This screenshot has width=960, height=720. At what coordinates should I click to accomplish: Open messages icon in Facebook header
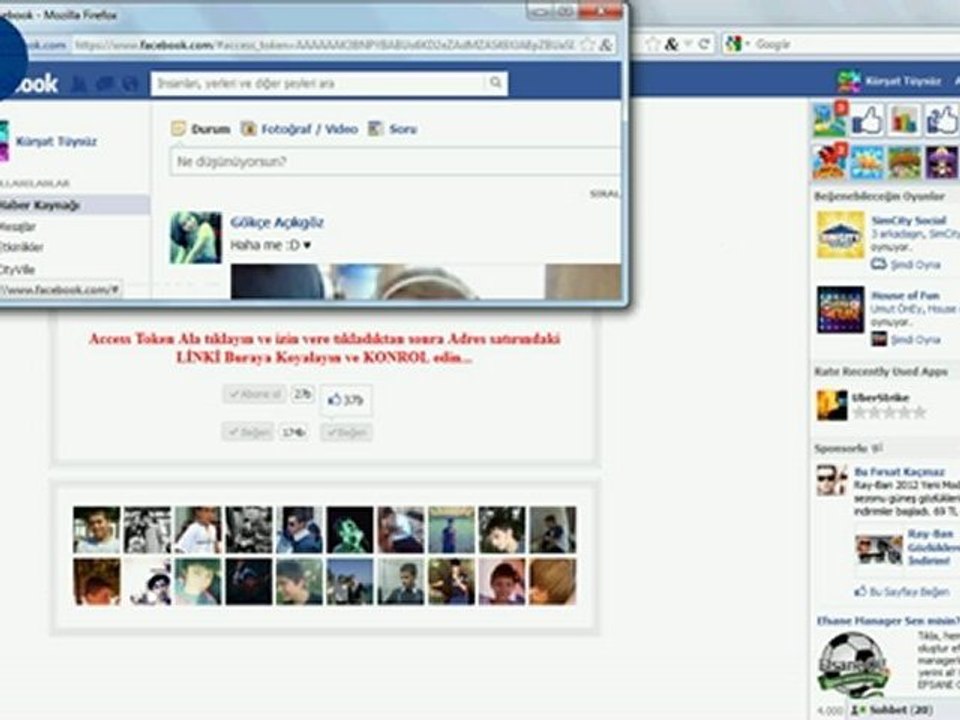pos(105,84)
